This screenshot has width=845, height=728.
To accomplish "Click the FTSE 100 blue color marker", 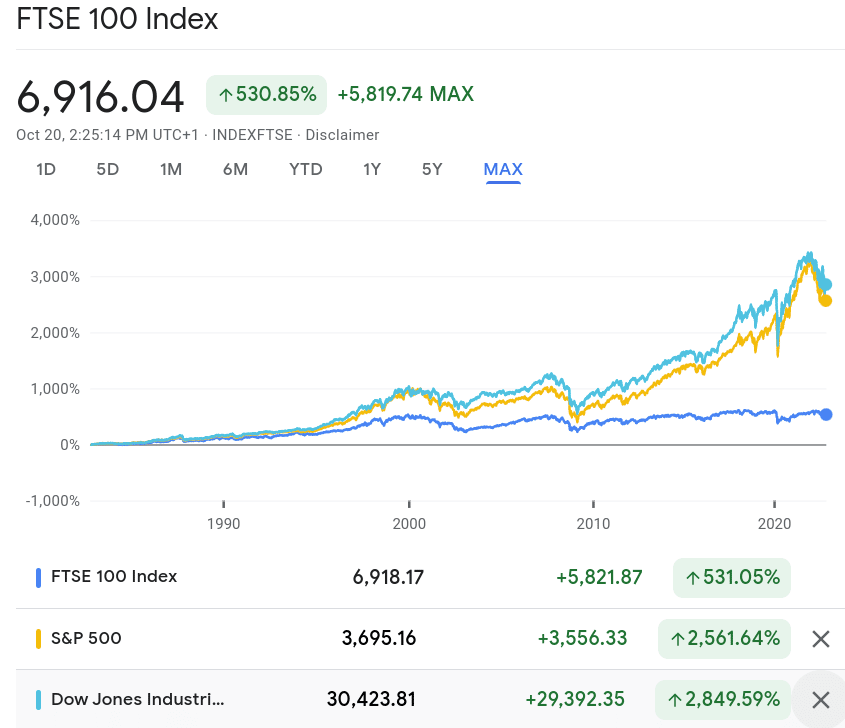I will point(38,578).
